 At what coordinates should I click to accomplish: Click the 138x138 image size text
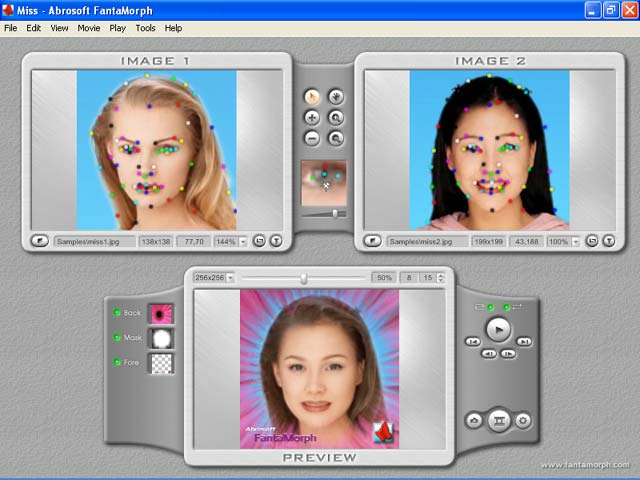click(x=156, y=242)
